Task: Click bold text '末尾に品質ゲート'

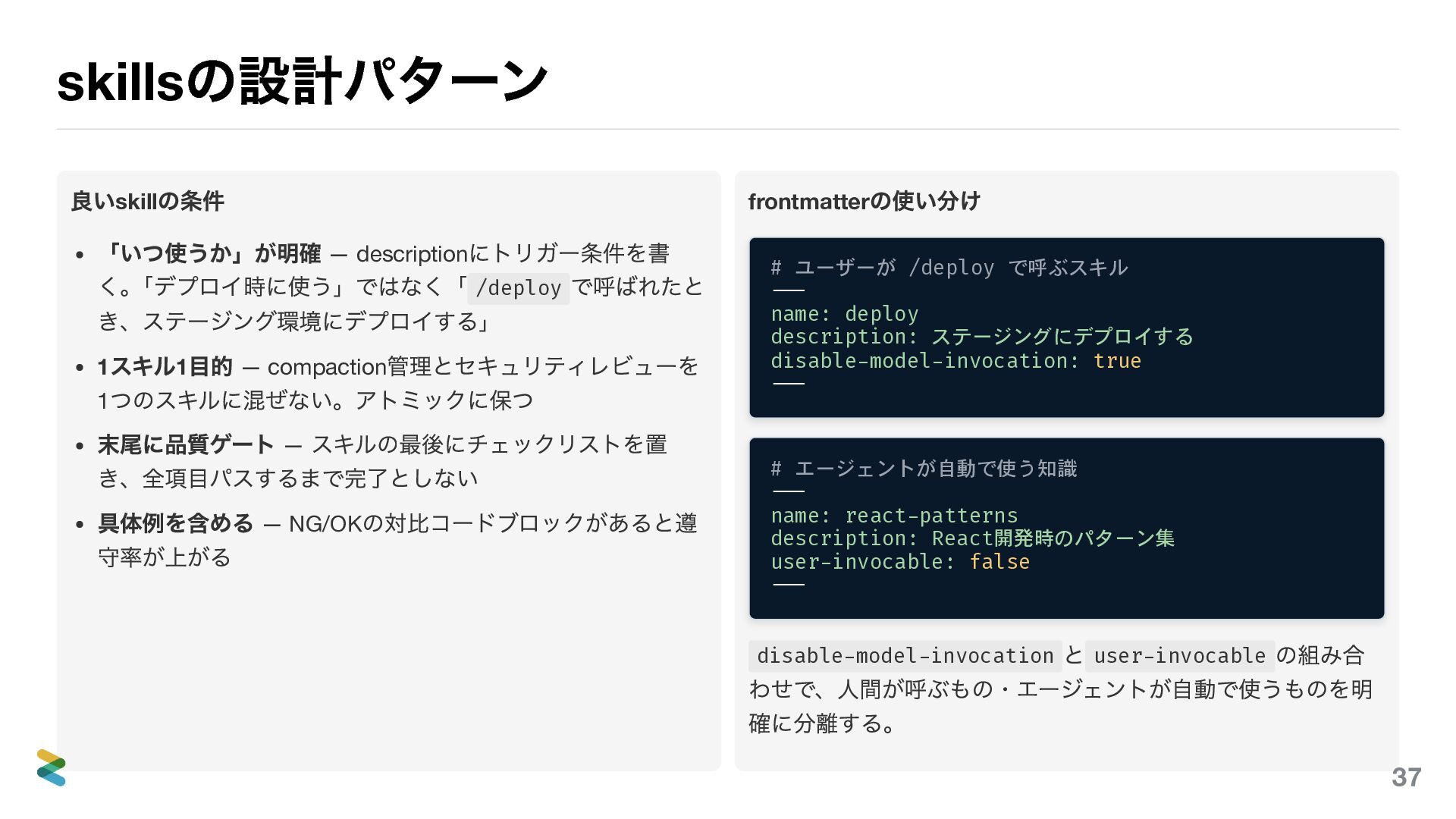Action: (186, 444)
